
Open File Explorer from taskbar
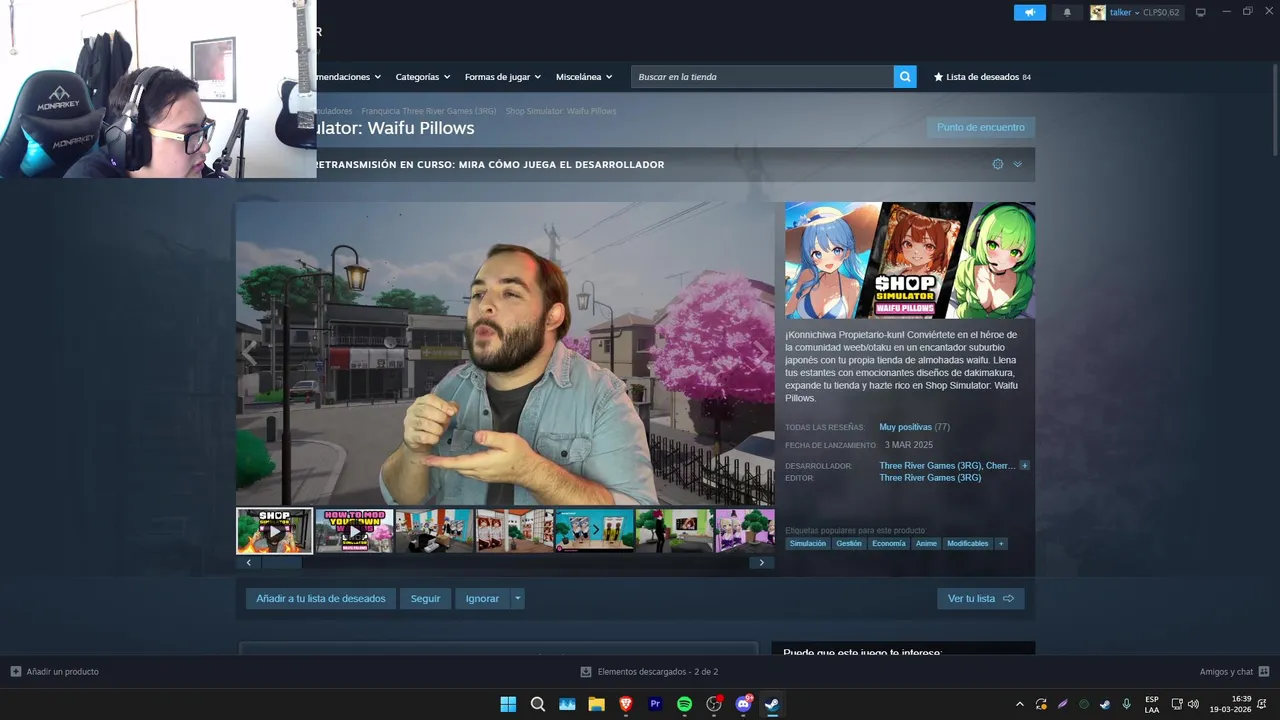[x=596, y=704]
